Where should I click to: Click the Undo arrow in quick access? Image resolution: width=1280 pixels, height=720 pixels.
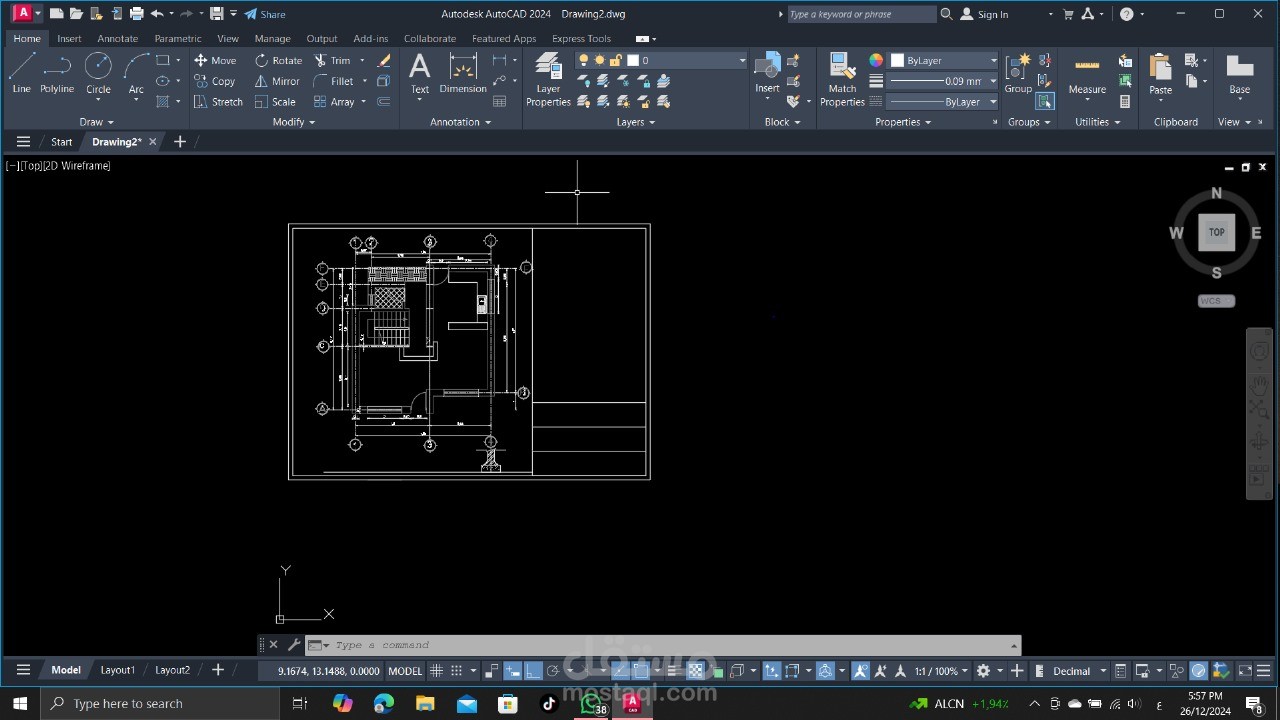157,14
